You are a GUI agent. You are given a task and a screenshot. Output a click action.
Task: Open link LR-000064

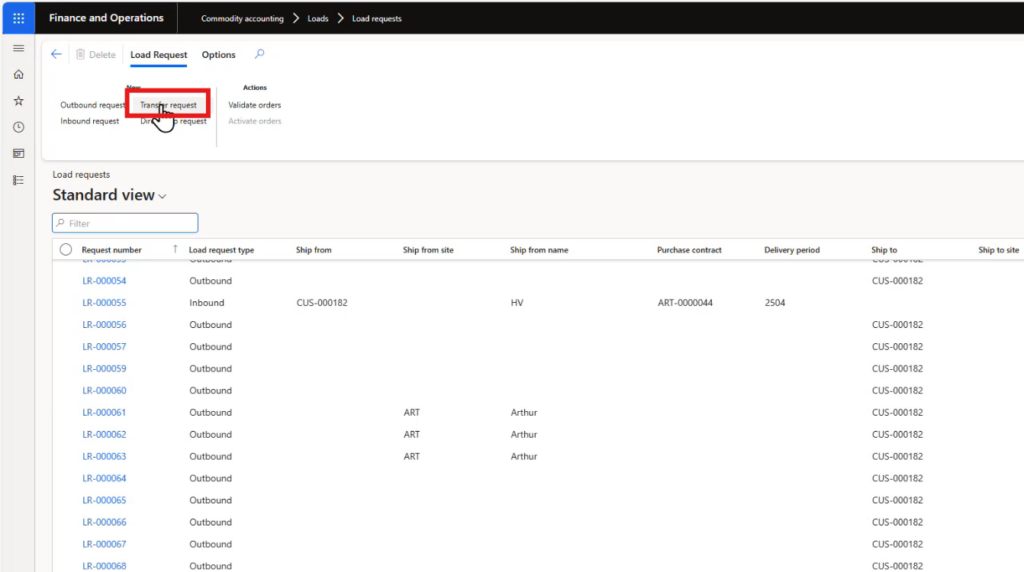(x=104, y=478)
